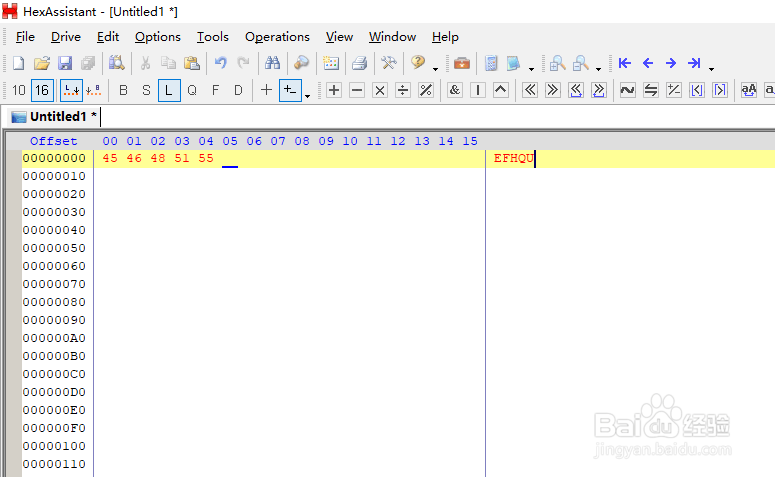Click the shift right double chevron
The width and height of the screenshot is (775, 477).
(553, 90)
